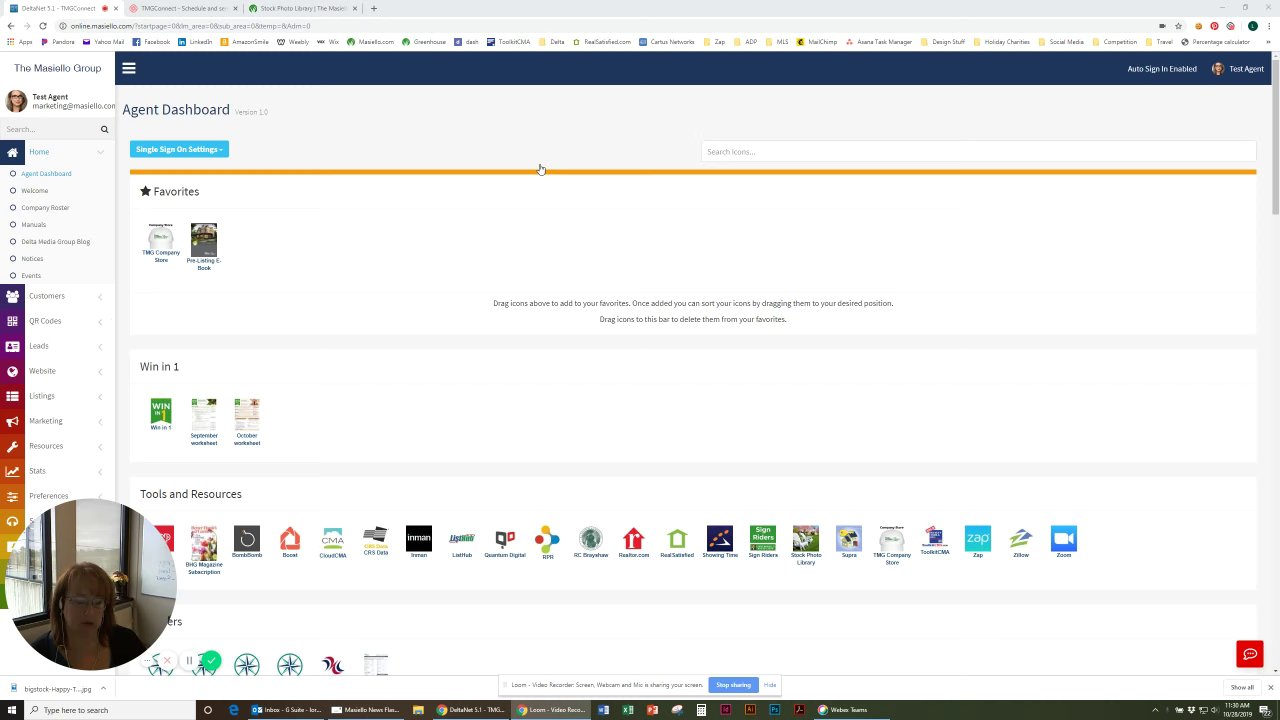Screen dimensions: 1280x720
Task: Click the Stop sharing button
Action: click(733, 685)
